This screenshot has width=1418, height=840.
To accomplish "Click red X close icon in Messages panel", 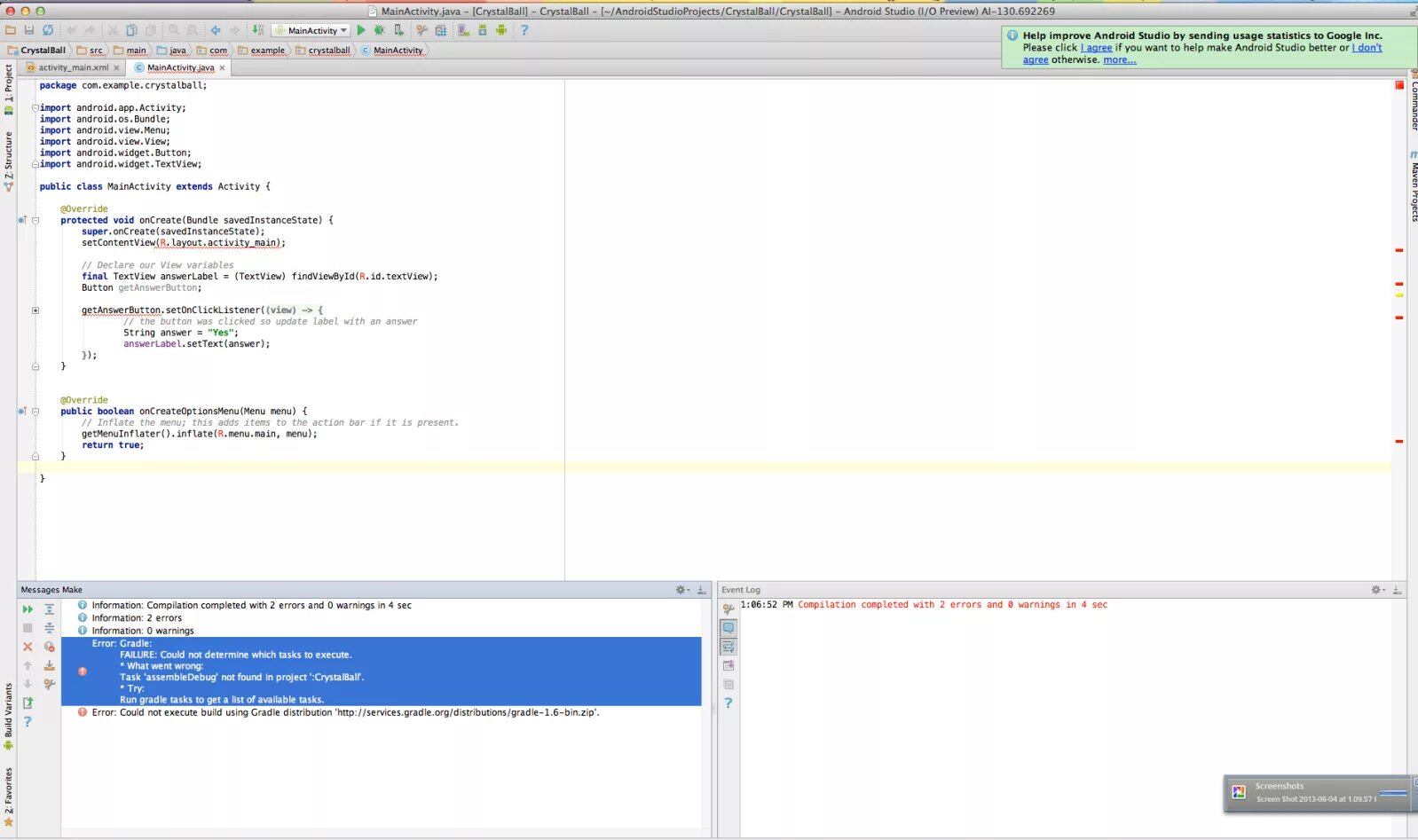I will [x=28, y=647].
